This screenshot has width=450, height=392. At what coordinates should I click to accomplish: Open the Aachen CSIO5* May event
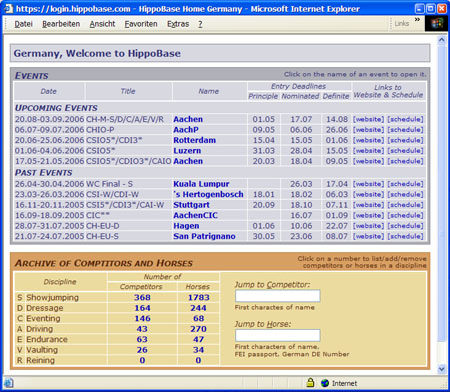(188, 161)
